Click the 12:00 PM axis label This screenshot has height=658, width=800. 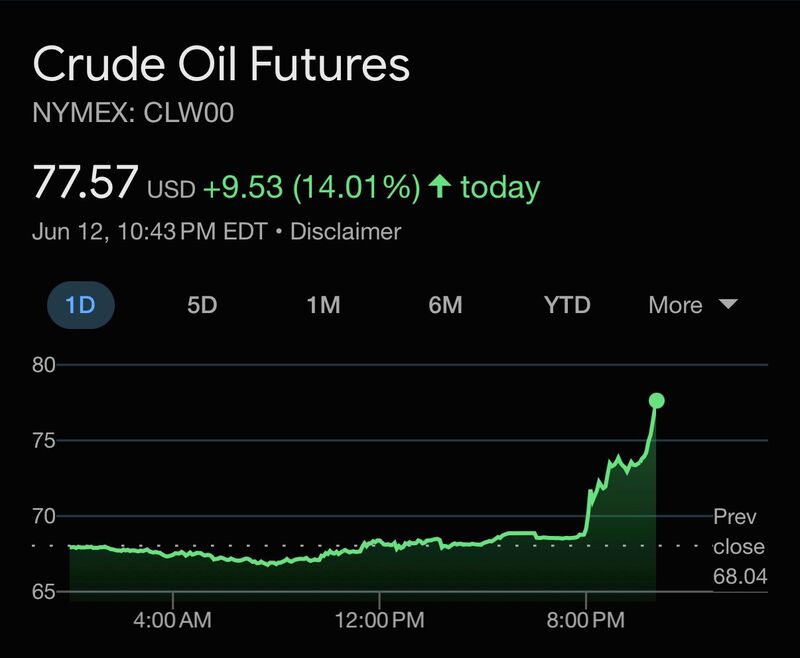[379, 621]
